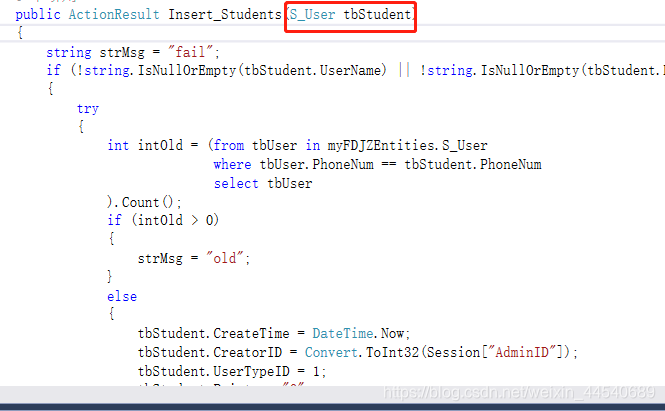665x411 pixels.
Task: Click myFDJZEntities.S_User in the query
Action: pyautogui.click(x=407, y=146)
